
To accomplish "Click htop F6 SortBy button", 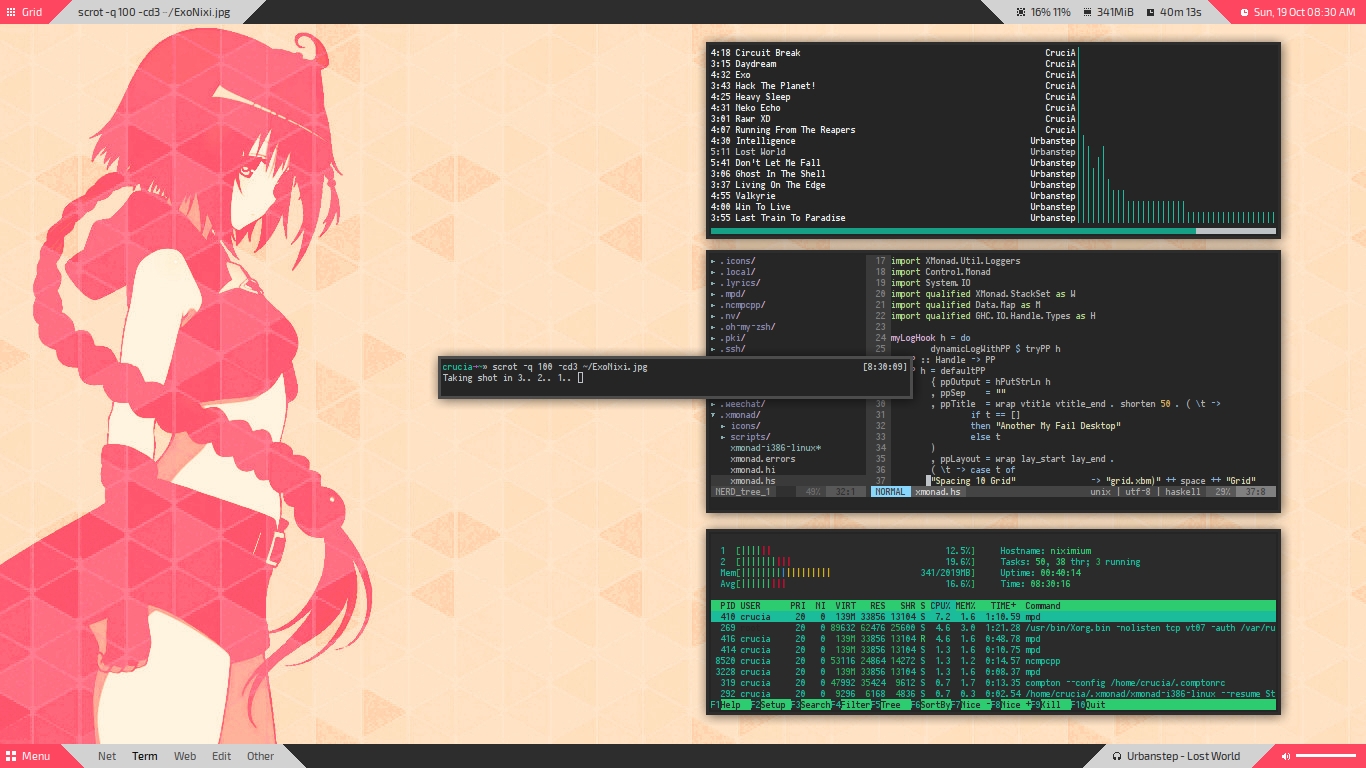I will click(931, 705).
